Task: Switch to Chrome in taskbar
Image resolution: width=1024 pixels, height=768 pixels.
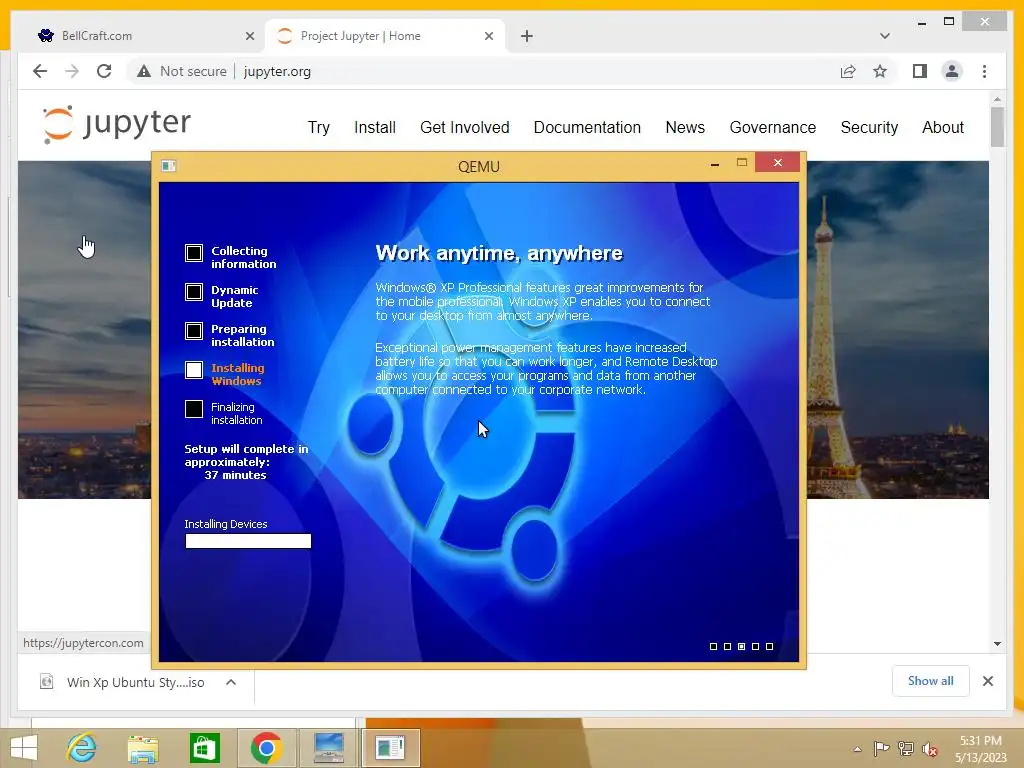Action: [266, 748]
